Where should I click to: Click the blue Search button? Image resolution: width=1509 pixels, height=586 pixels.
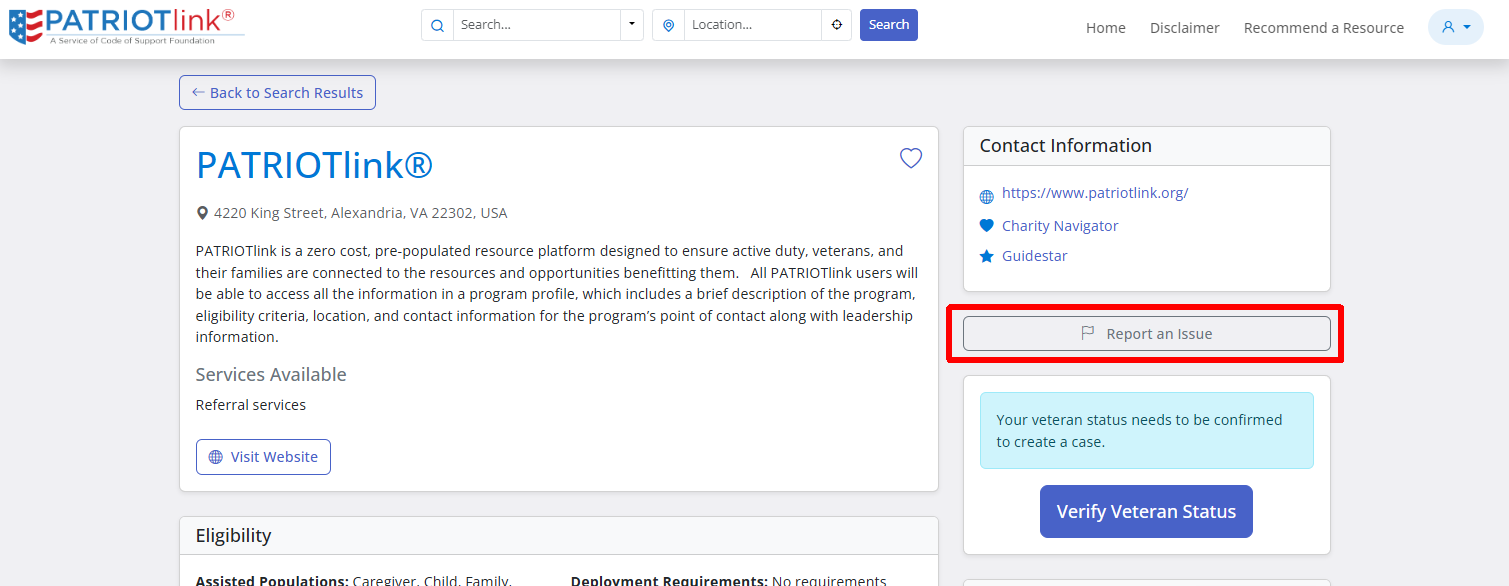click(889, 25)
